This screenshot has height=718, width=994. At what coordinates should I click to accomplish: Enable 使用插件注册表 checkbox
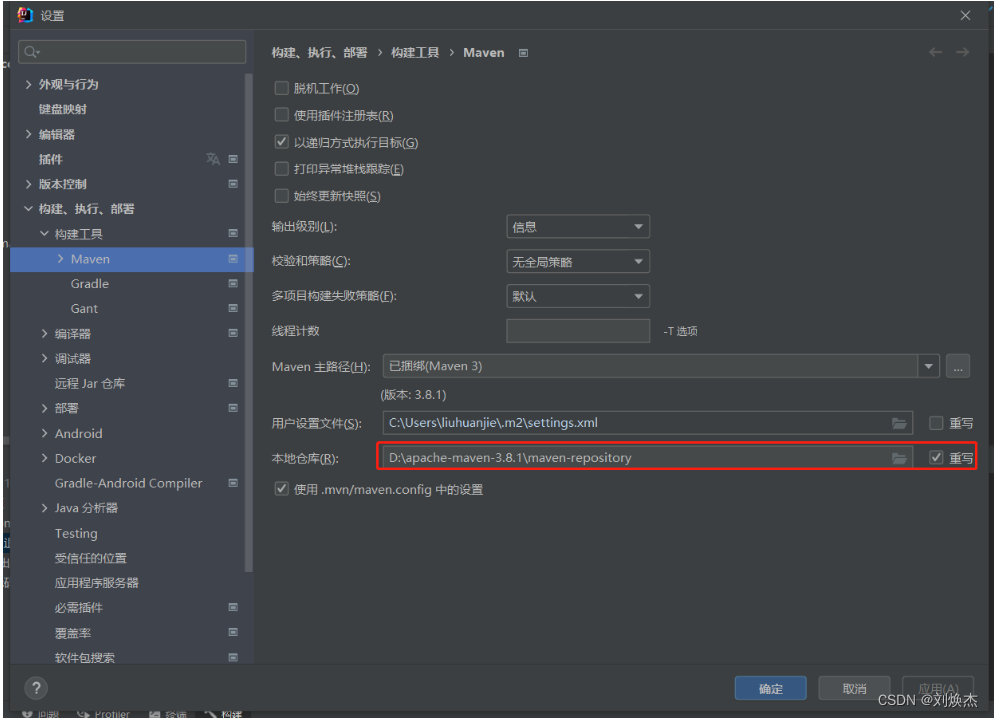pyautogui.click(x=281, y=115)
